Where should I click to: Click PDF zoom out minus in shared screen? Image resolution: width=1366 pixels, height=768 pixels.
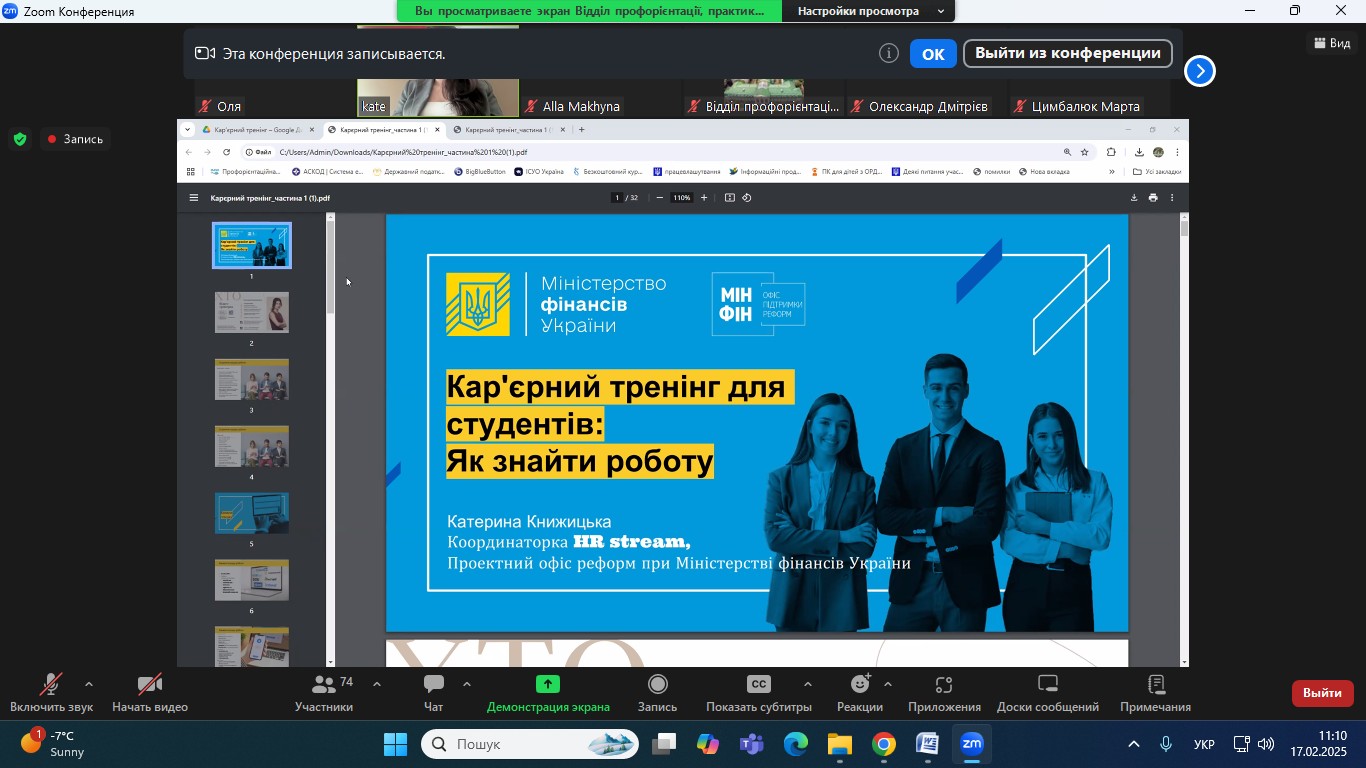(660, 198)
